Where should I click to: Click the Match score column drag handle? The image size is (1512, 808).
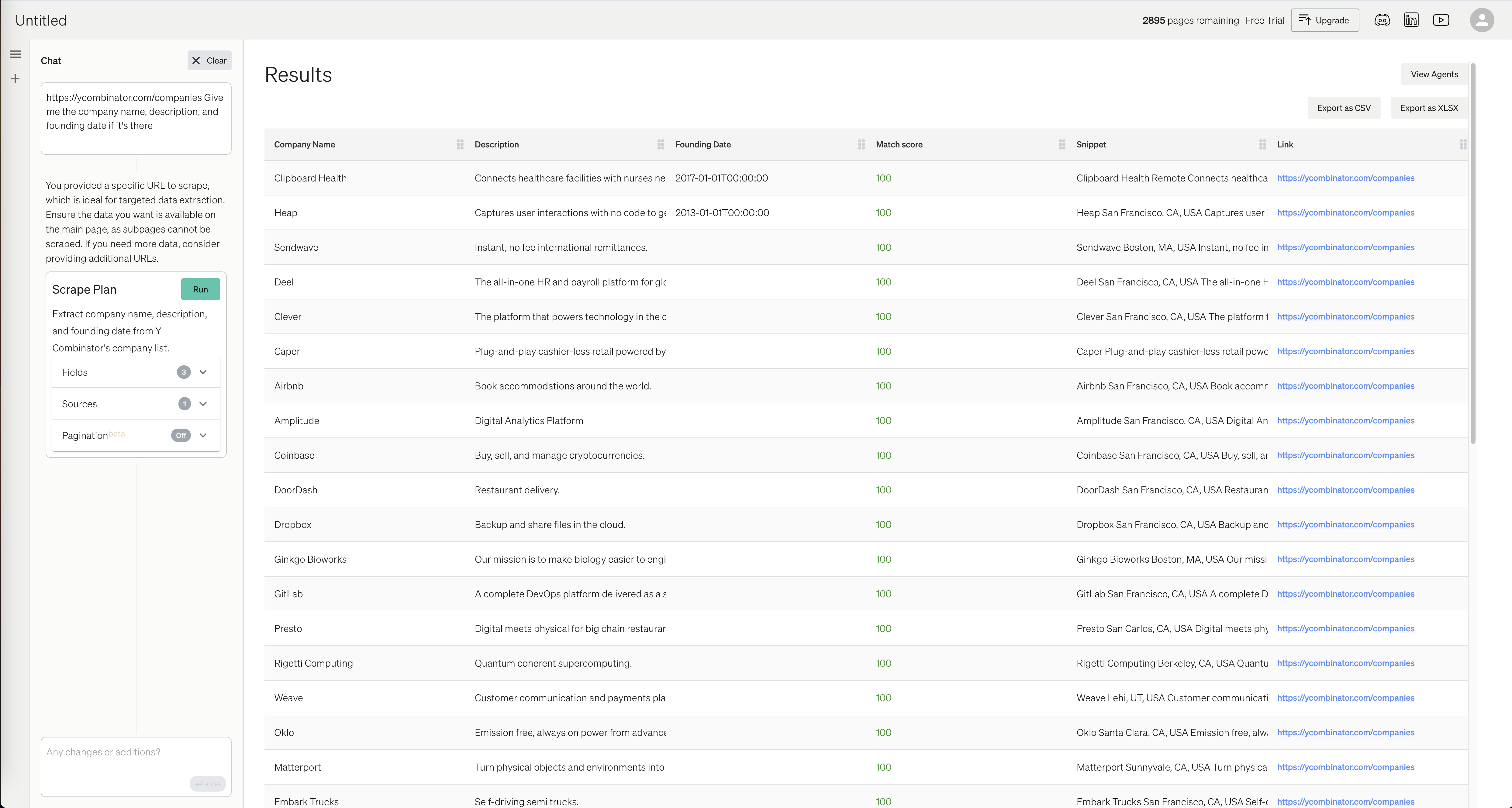pos(1062,144)
